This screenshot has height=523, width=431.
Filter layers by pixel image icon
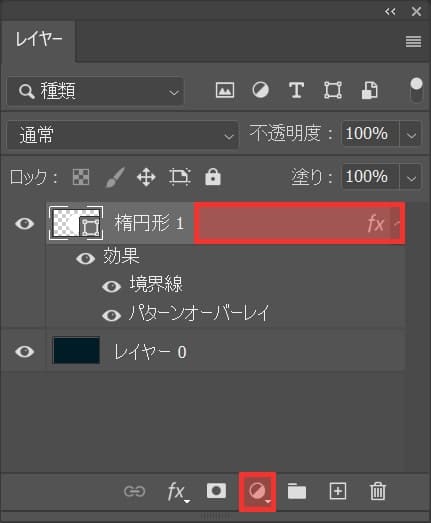point(225,90)
